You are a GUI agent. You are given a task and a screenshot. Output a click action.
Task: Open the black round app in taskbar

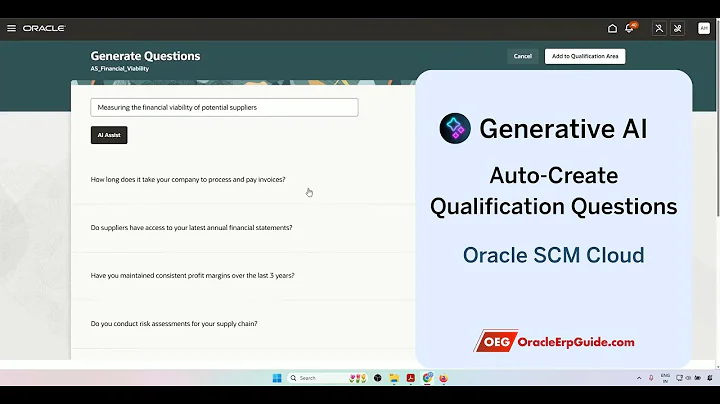click(x=377, y=378)
